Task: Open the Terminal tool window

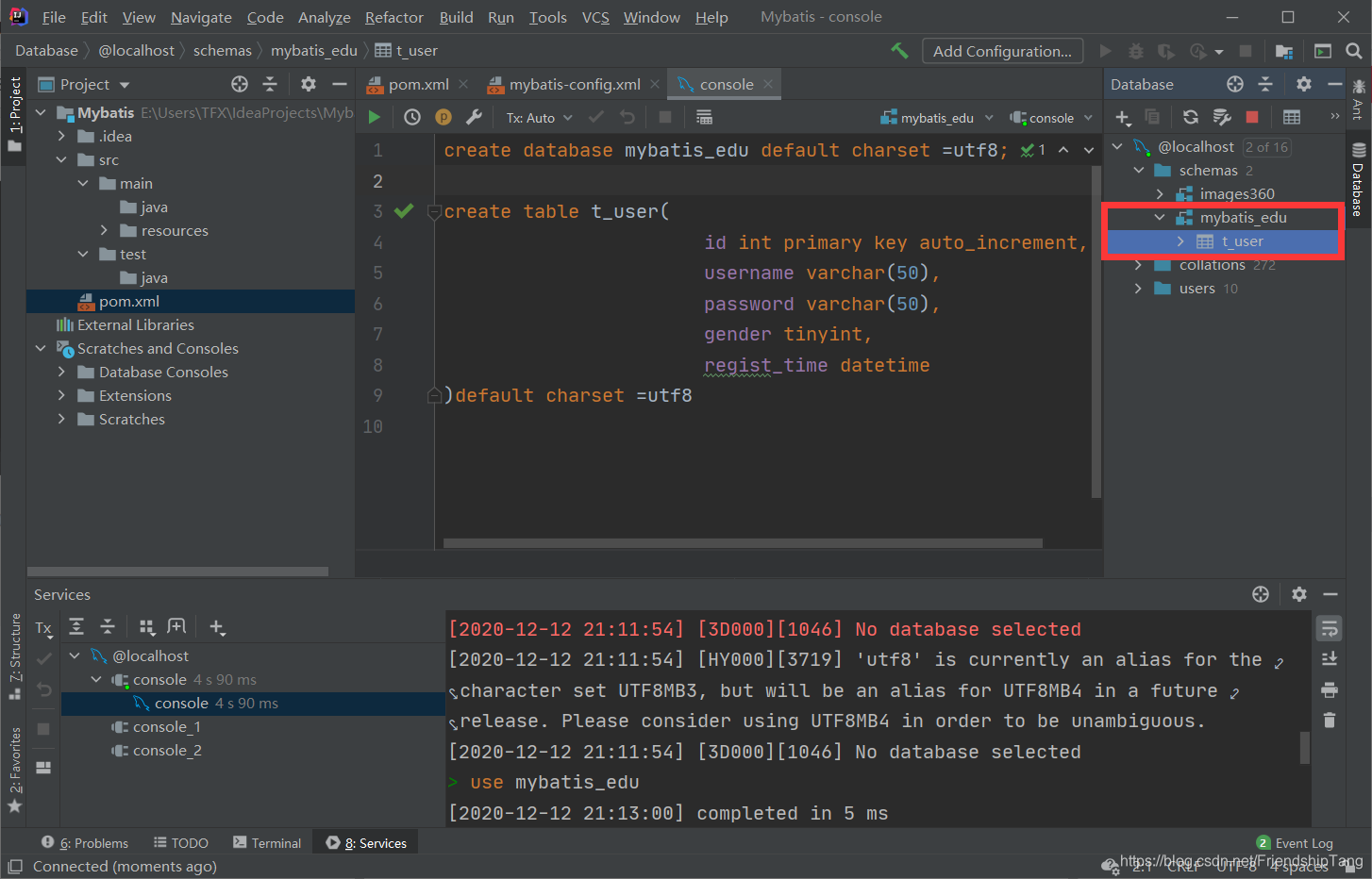Action: (x=267, y=842)
